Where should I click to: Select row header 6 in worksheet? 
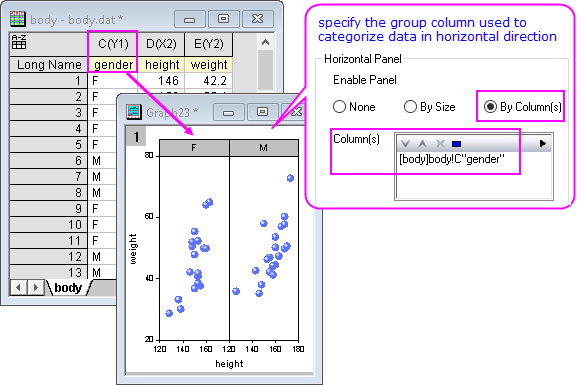click(x=49, y=160)
